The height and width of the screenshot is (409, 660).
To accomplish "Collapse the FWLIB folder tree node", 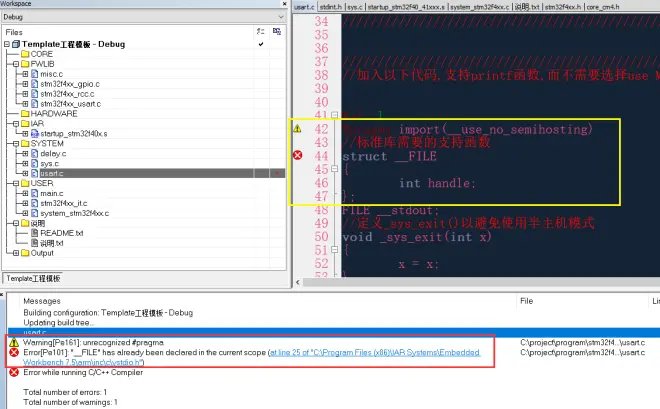I will pos(16,64).
